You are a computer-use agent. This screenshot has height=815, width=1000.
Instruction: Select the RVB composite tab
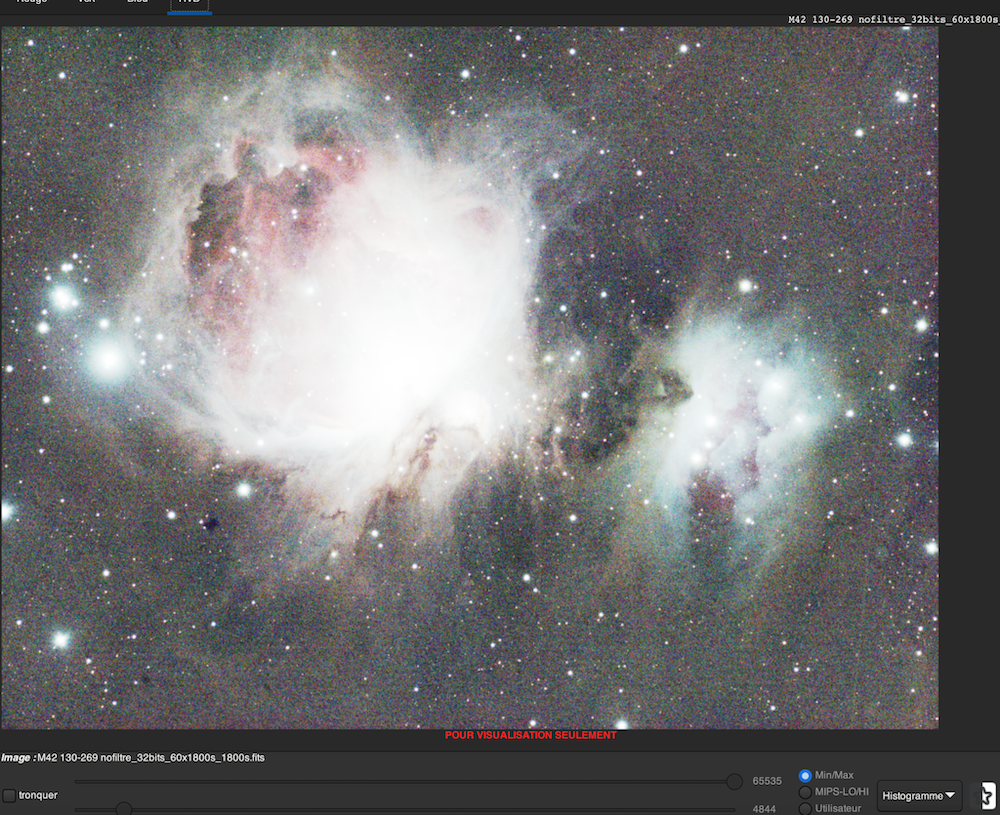pos(189,3)
